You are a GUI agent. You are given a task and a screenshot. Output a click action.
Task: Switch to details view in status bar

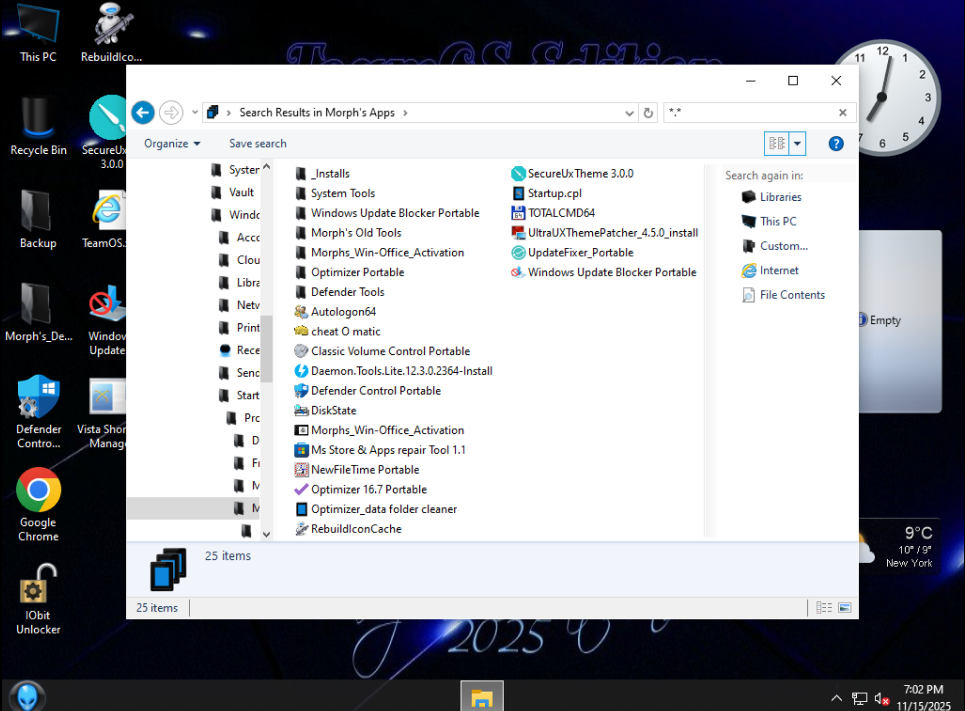(824, 607)
